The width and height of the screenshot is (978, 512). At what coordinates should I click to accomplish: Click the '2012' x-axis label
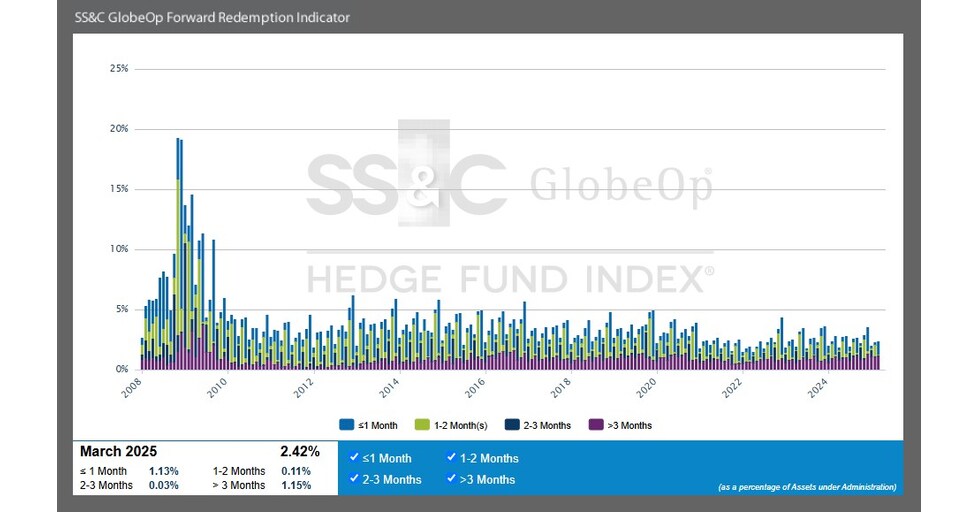click(304, 389)
